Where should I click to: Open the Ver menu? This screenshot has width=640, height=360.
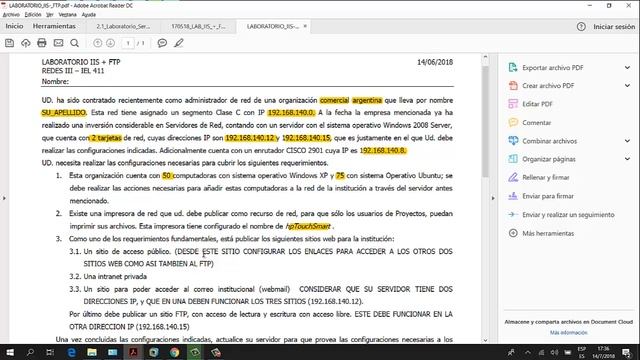(x=50, y=14)
